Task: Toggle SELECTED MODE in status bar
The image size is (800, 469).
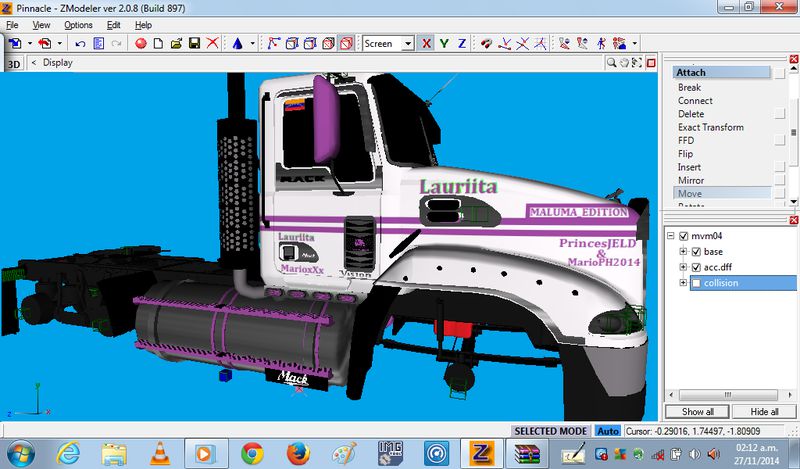Action: click(550, 431)
